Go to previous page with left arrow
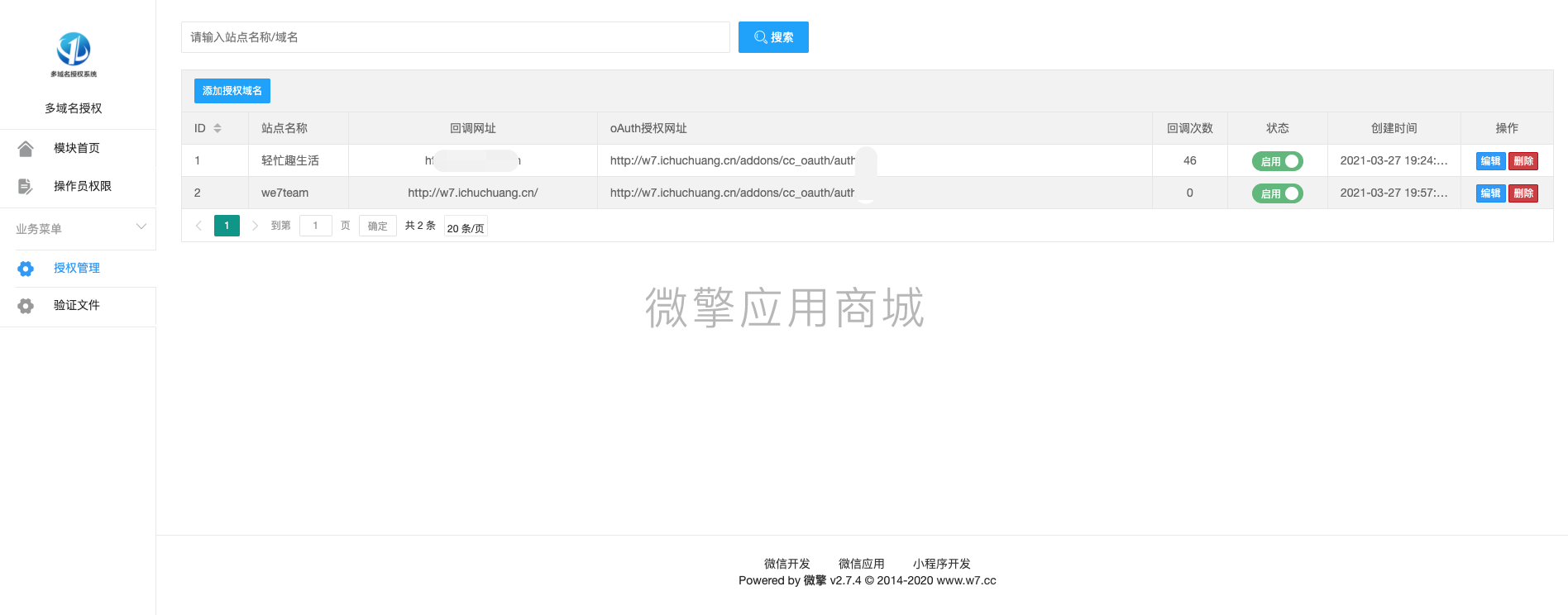 pos(198,226)
